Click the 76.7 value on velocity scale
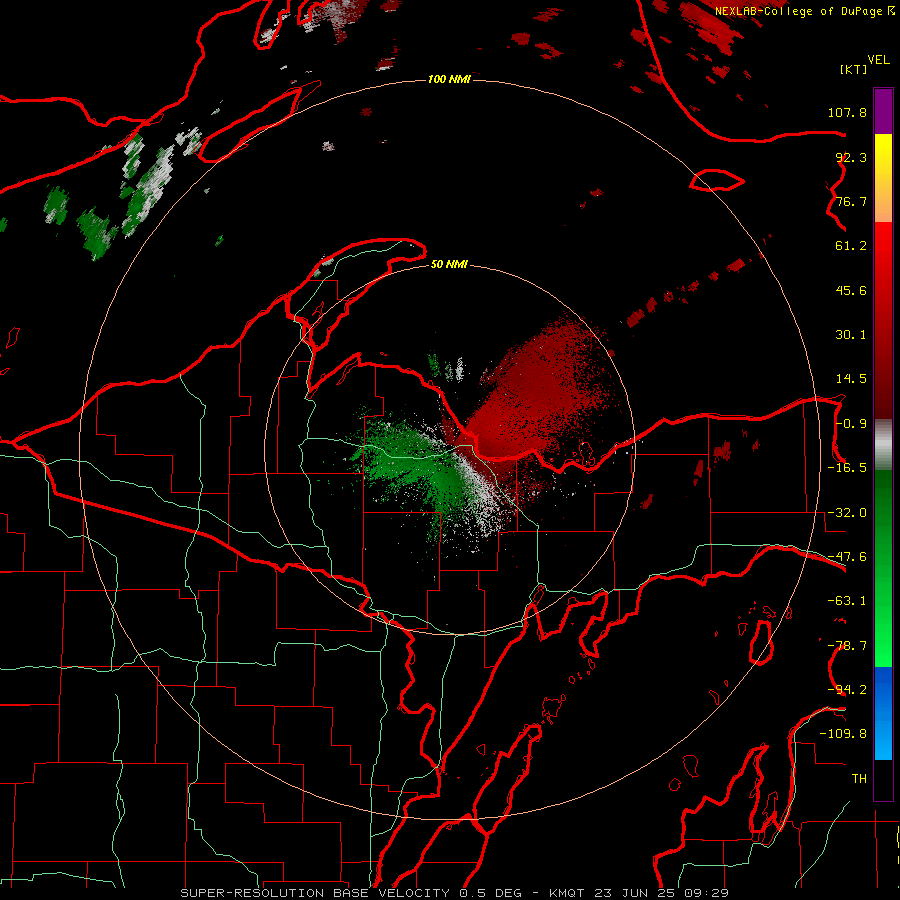 click(x=851, y=201)
